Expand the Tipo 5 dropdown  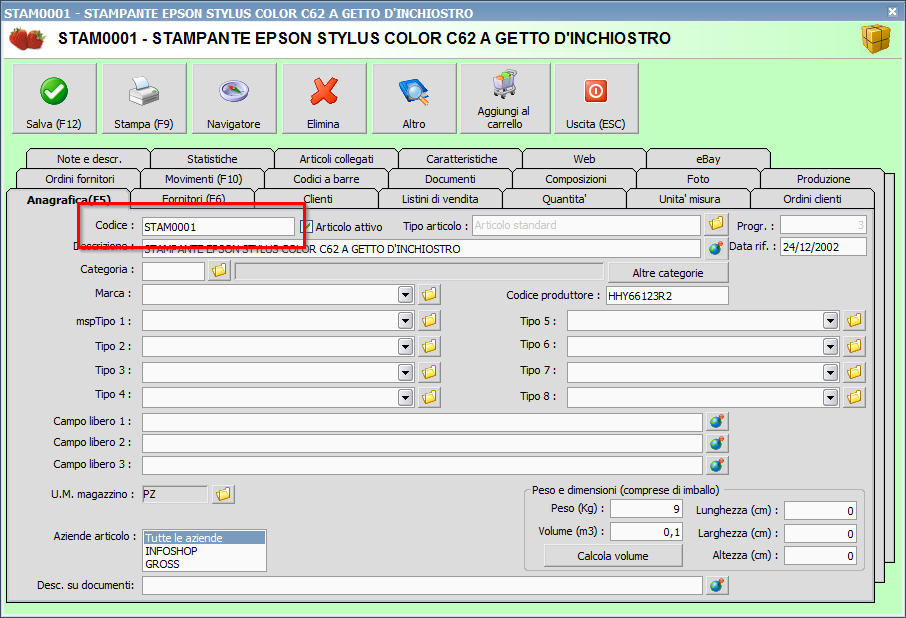point(830,321)
